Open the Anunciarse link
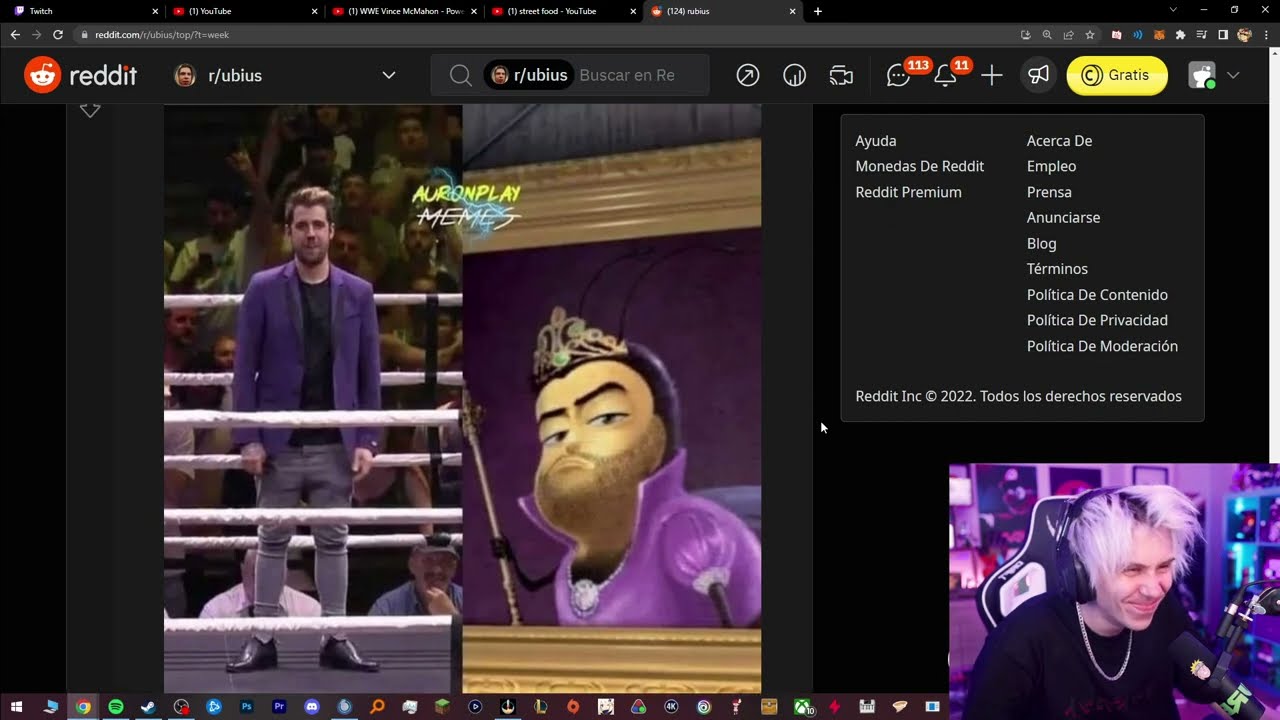Viewport: 1280px width, 720px height. click(x=1063, y=217)
